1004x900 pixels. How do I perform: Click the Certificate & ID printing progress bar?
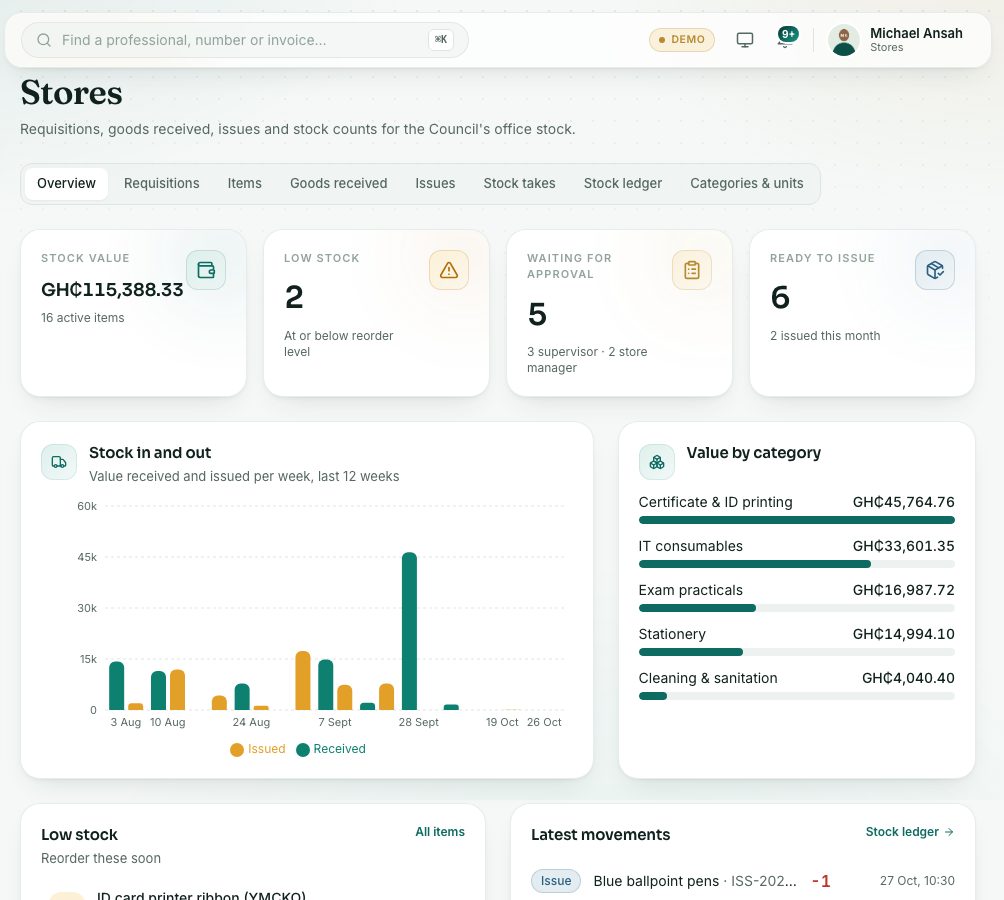(797, 520)
